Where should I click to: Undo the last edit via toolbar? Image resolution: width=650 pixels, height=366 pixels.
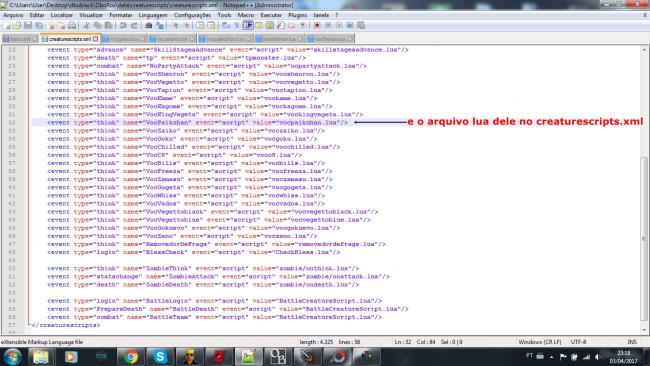(123, 26)
